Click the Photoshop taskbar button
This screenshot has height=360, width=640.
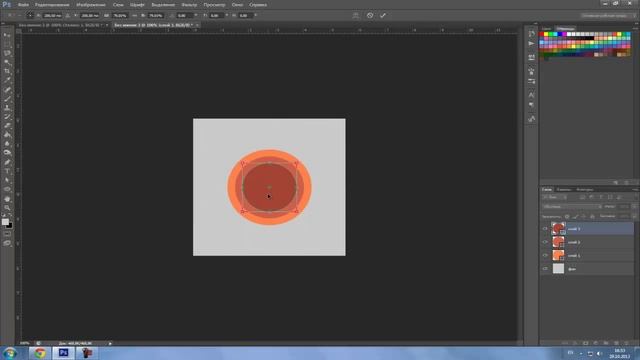(x=63, y=353)
